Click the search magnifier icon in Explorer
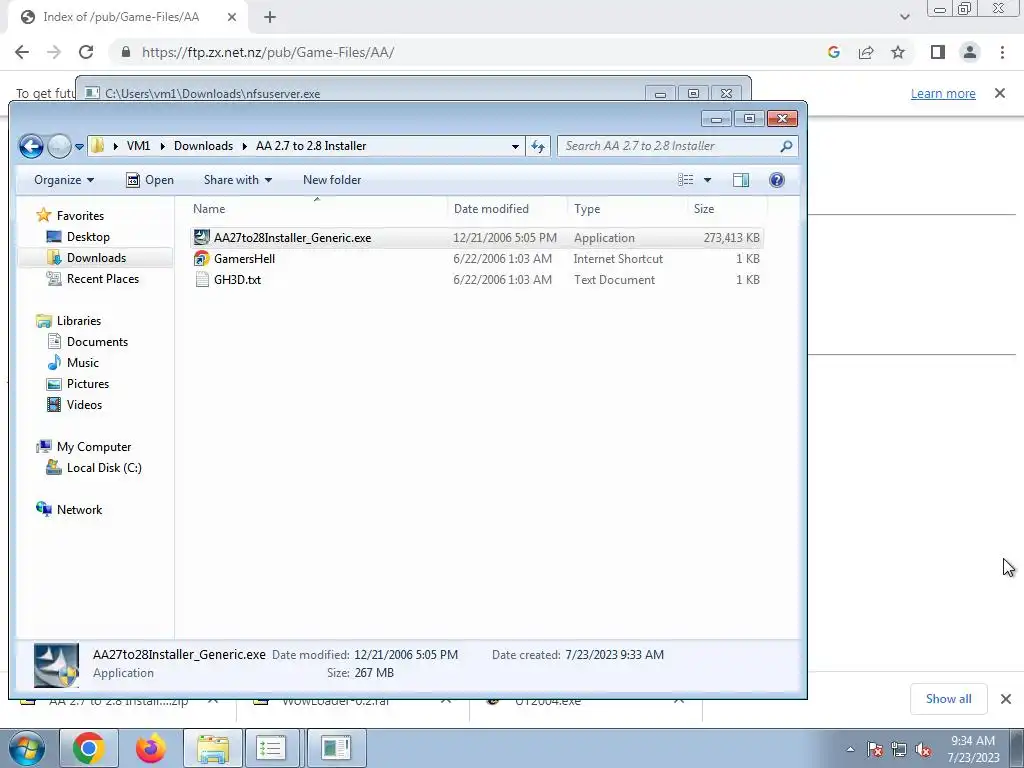 tap(786, 146)
